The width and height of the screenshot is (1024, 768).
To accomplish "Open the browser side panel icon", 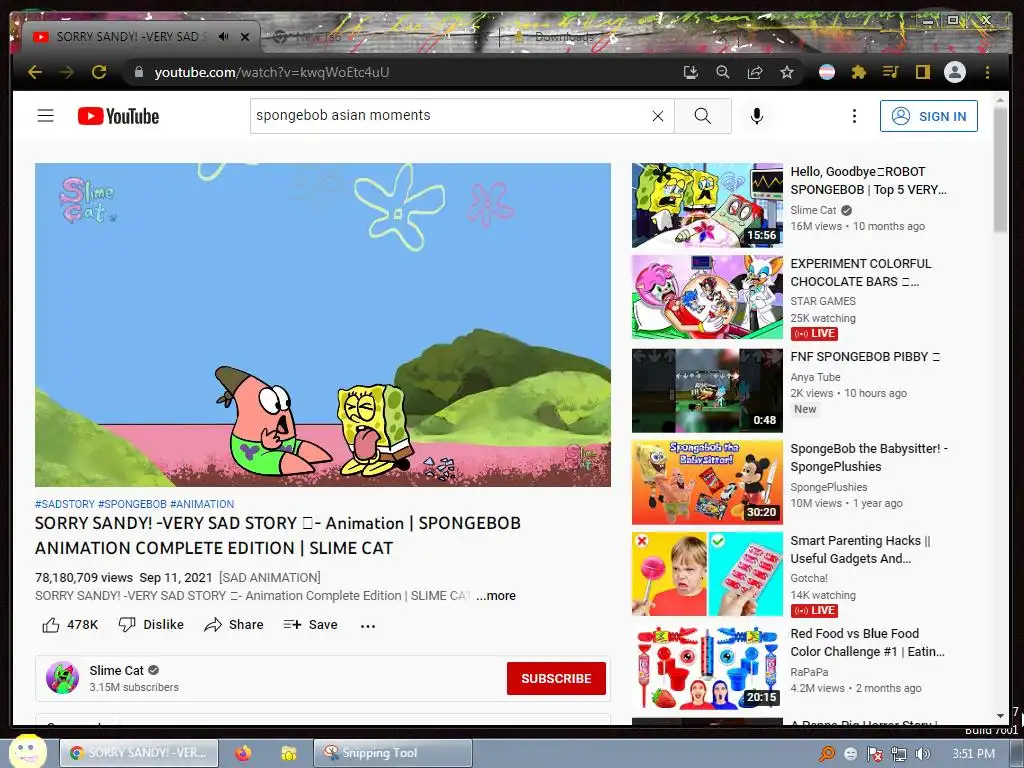I will (x=922, y=72).
